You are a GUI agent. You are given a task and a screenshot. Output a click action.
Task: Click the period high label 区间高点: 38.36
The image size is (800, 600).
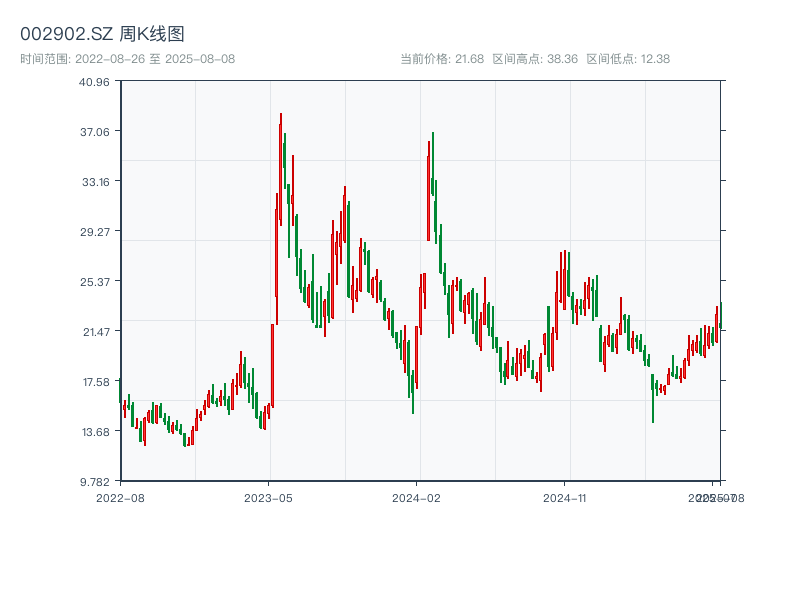tap(535, 59)
